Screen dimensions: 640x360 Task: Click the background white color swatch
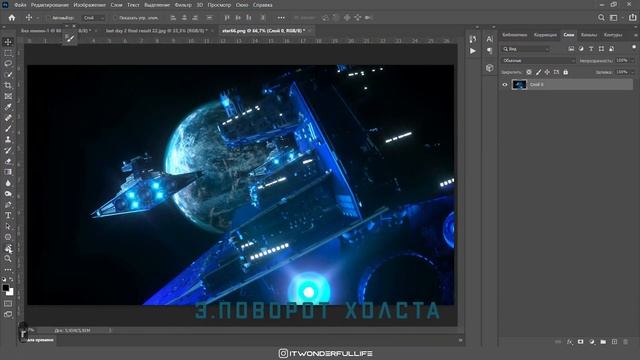coord(11,293)
